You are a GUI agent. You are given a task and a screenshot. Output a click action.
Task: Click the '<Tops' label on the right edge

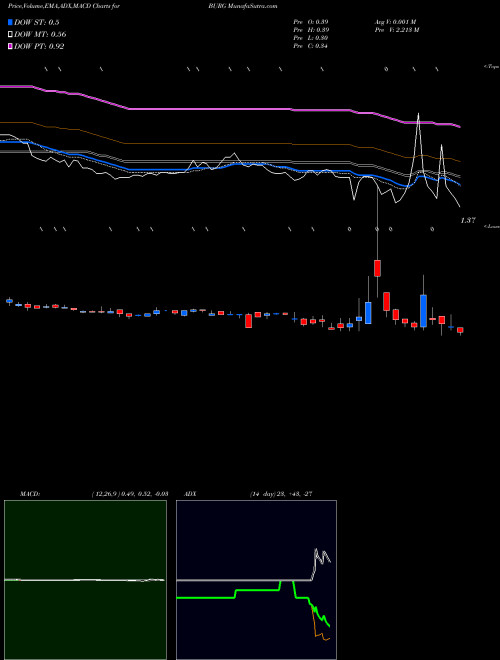[x=491, y=67]
